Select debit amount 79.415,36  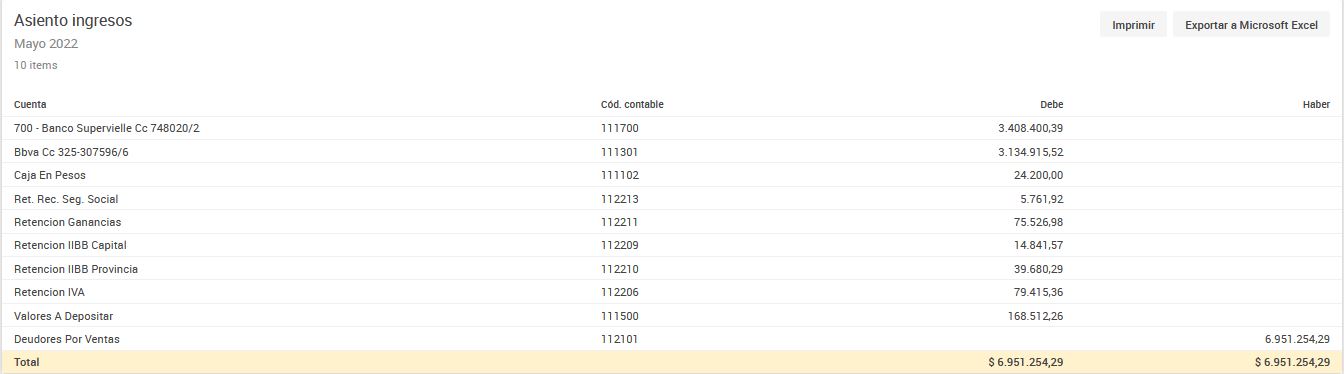click(1038, 292)
